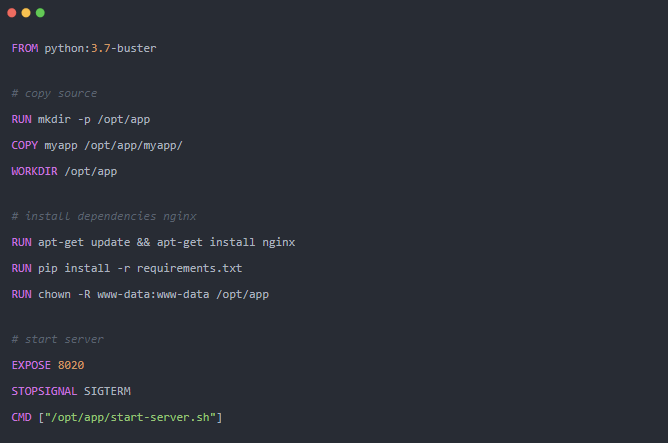668x443 pixels.
Task: Click the EXPOSE keyword
Action: 31,365
